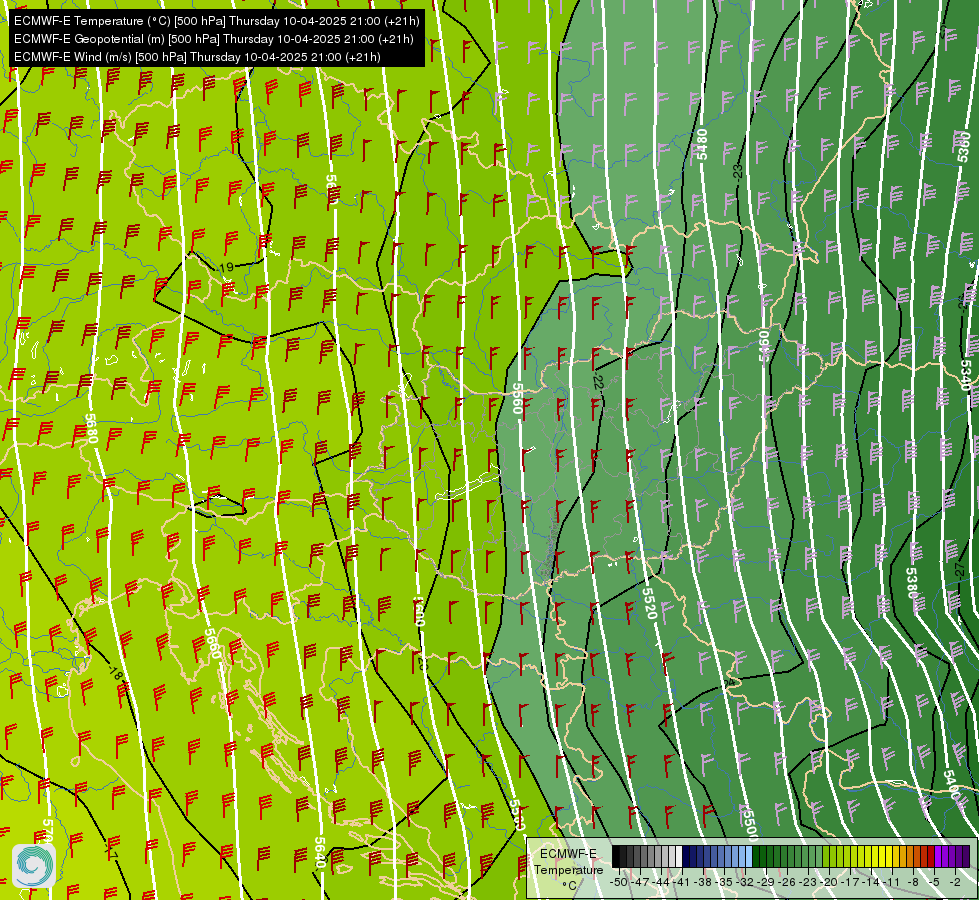Click the -47 legend value
This screenshot has width=979, height=900.
pyautogui.click(x=641, y=882)
